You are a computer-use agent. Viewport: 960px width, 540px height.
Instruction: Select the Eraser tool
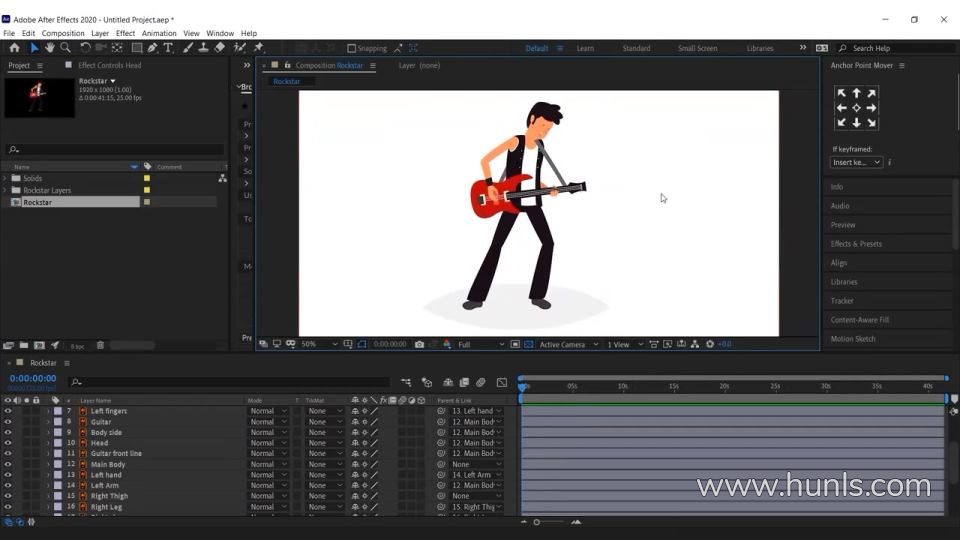220,47
